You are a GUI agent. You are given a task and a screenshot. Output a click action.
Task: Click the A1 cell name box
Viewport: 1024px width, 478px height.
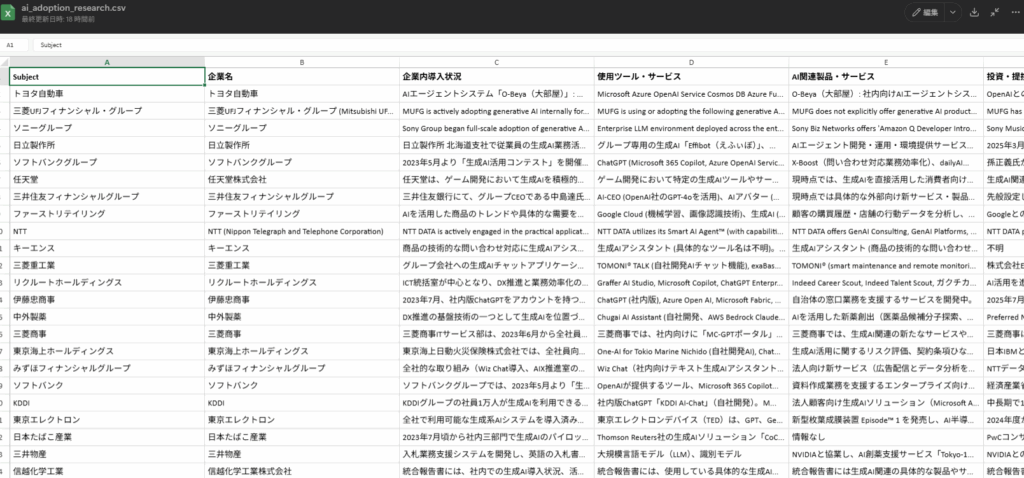[x=14, y=45]
